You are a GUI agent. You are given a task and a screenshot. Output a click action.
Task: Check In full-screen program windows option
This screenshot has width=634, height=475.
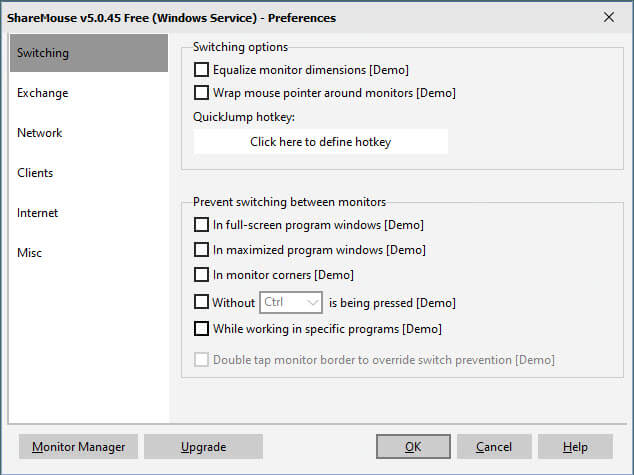pyautogui.click(x=201, y=224)
